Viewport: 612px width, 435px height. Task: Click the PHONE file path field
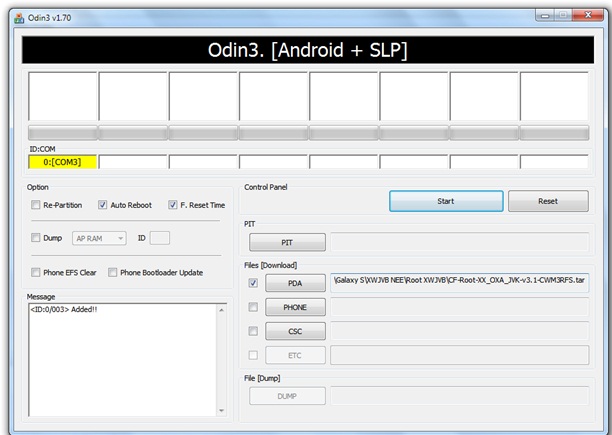[x=460, y=307]
